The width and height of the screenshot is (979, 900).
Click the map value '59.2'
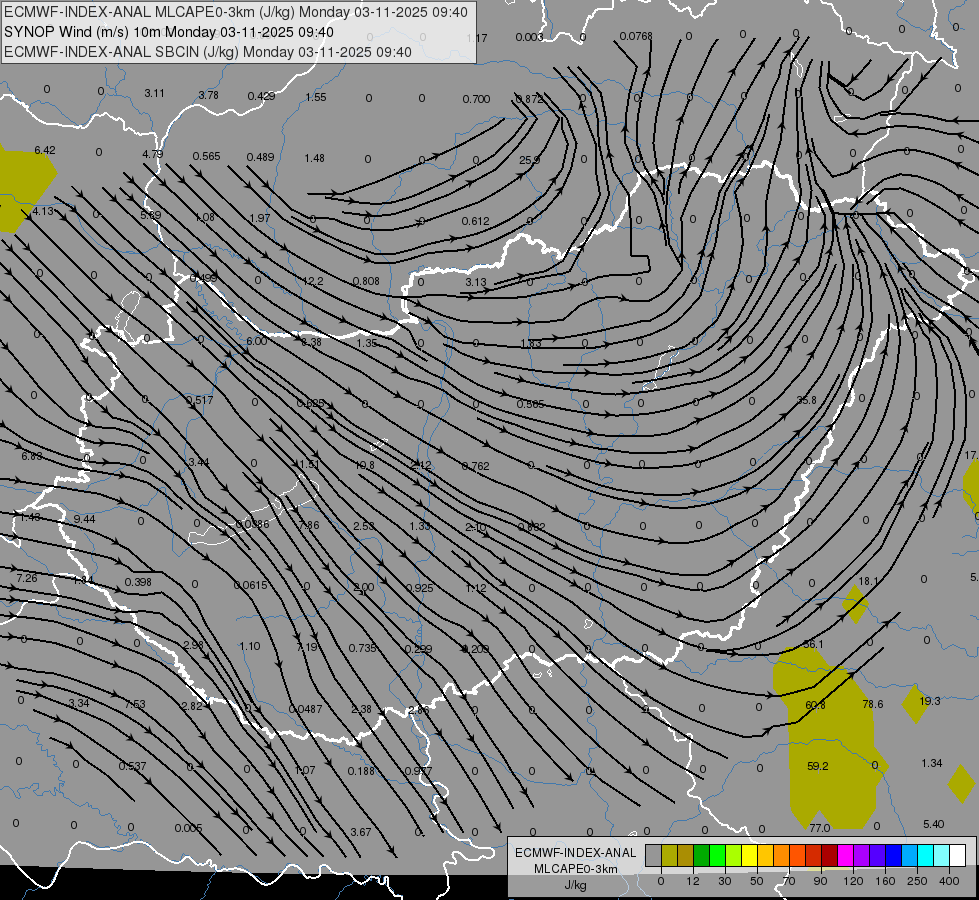817,766
